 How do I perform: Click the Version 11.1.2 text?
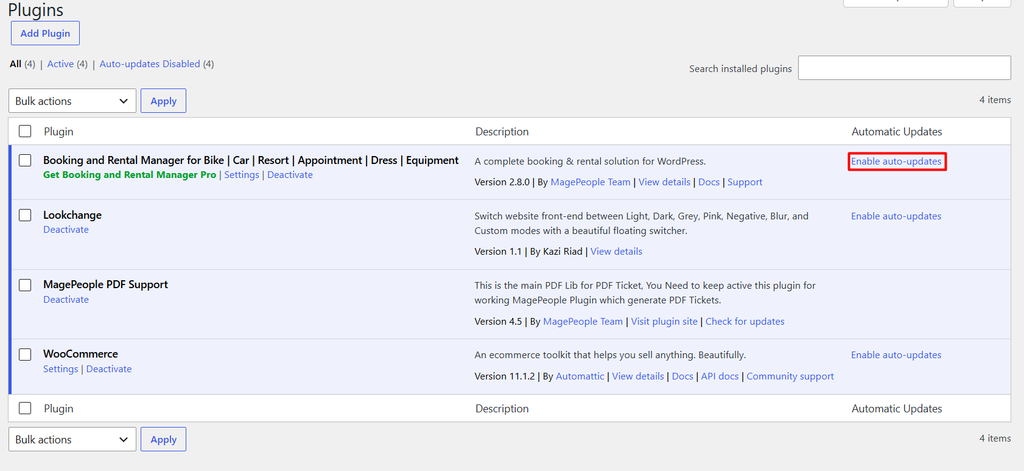tap(505, 376)
